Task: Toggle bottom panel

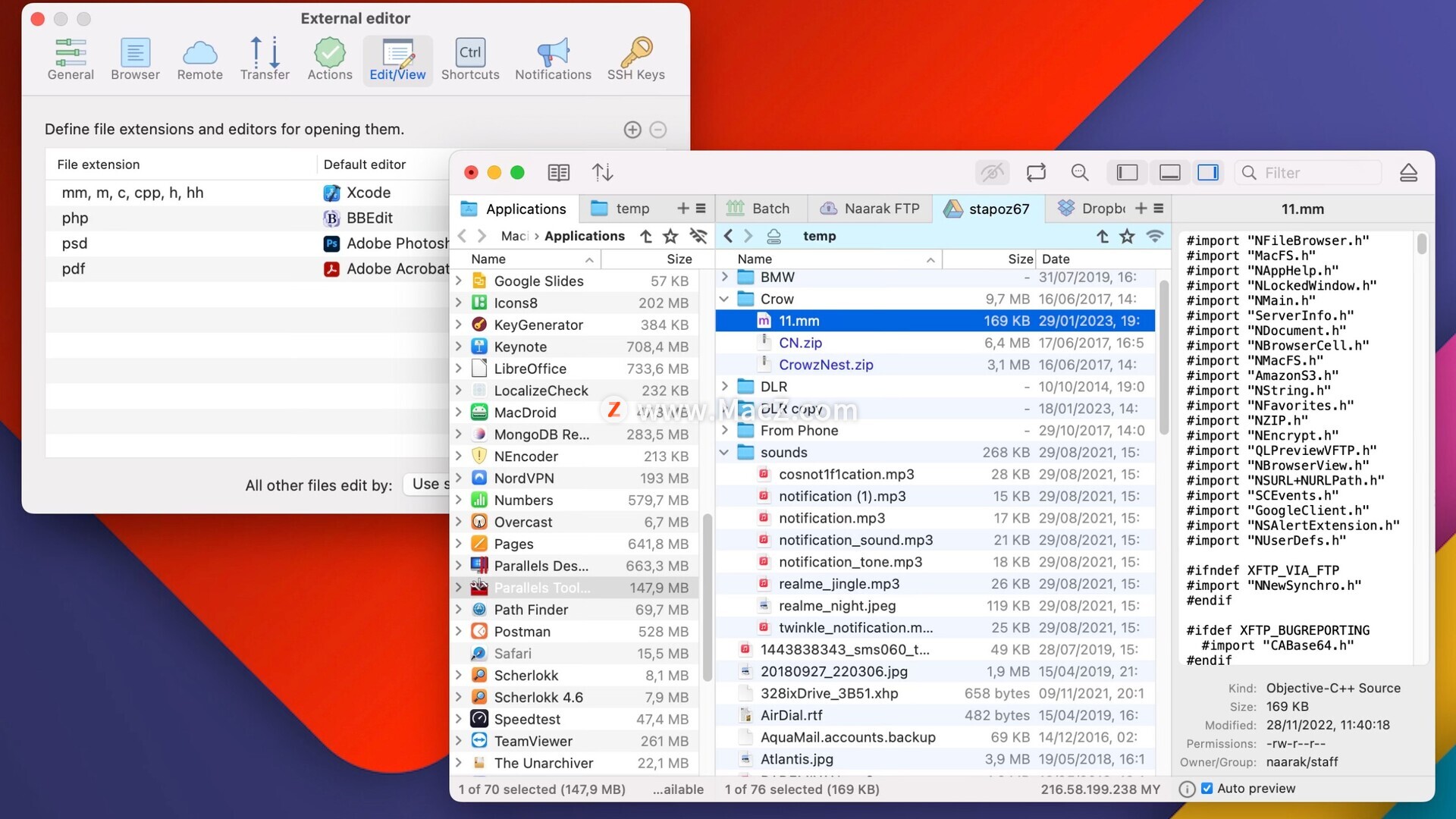Action: tap(1169, 173)
